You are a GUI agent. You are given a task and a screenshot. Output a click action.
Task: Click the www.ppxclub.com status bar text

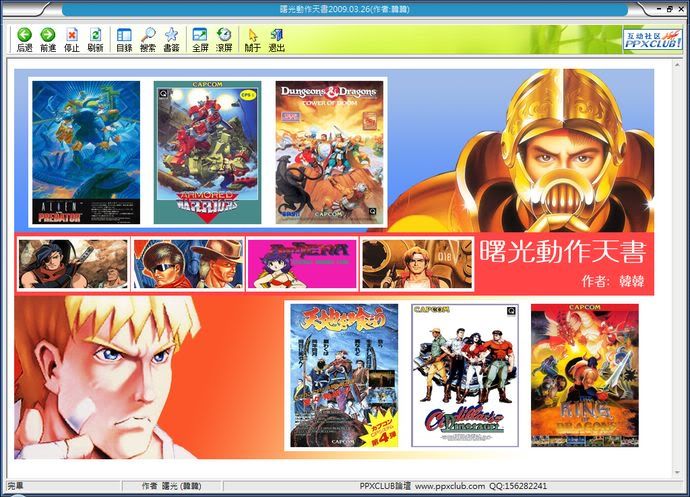(x=450, y=486)
